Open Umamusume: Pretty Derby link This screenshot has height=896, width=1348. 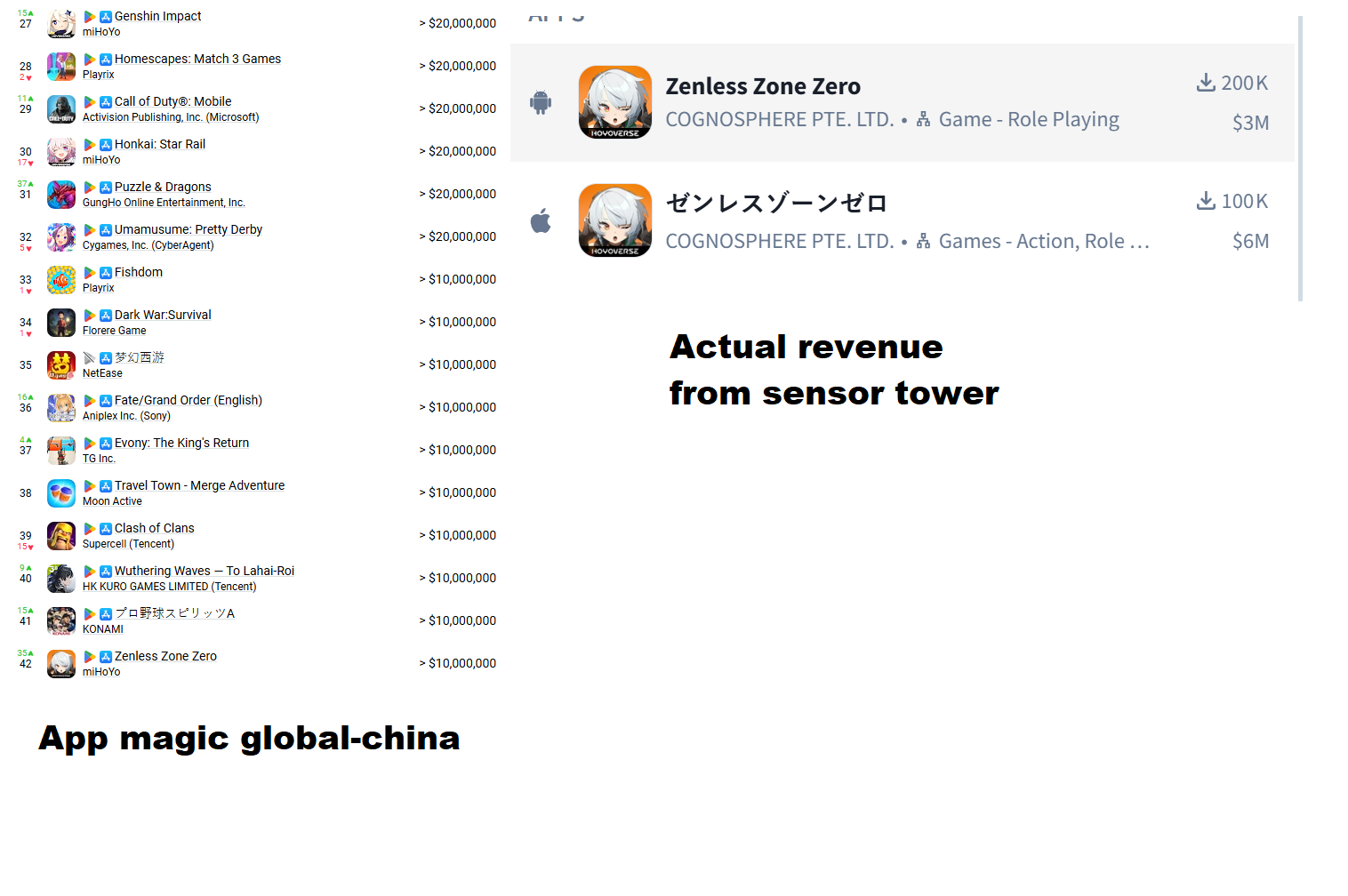coord(189,230)
